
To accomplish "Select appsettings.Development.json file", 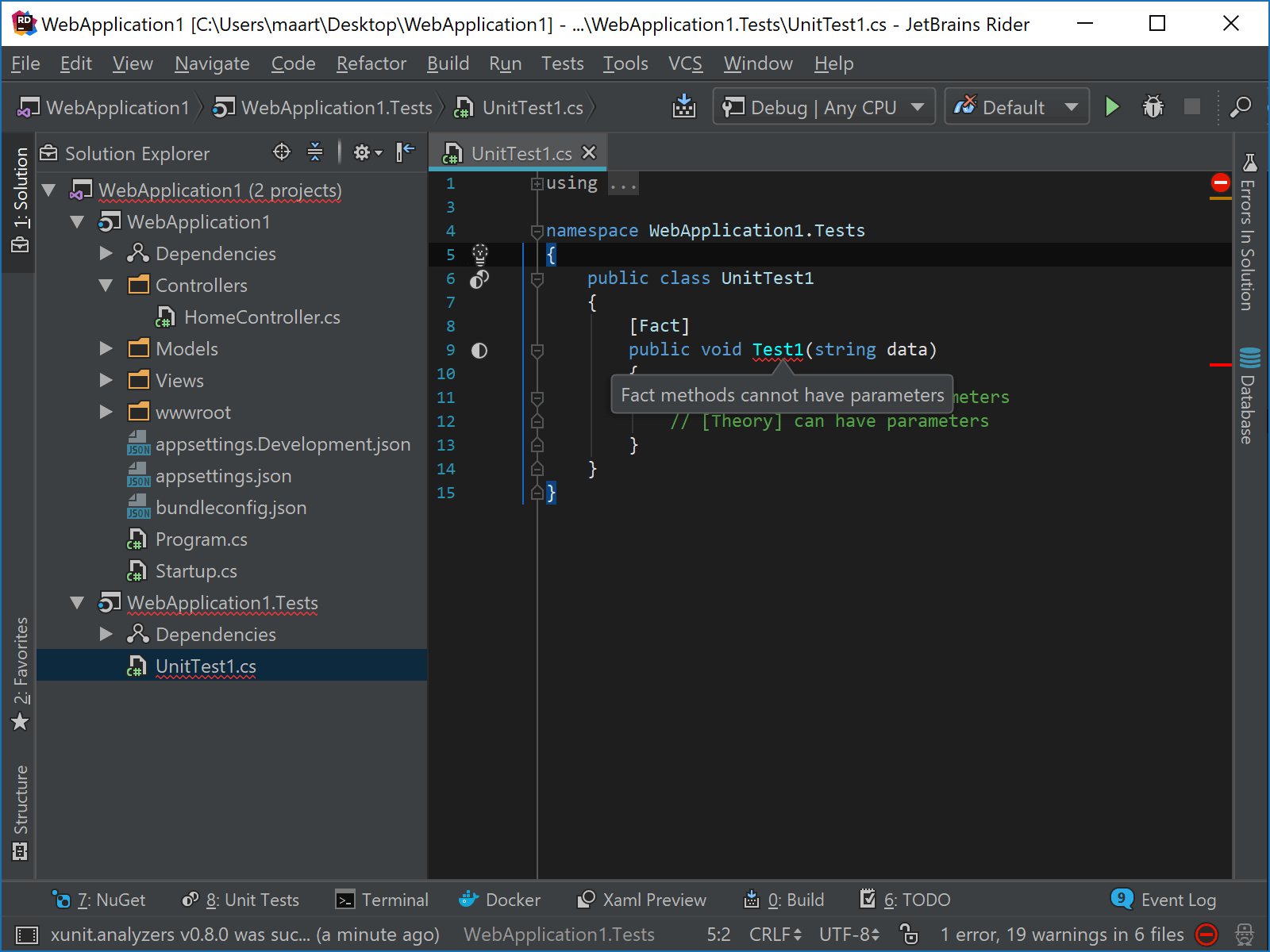I will pos(283,444).
